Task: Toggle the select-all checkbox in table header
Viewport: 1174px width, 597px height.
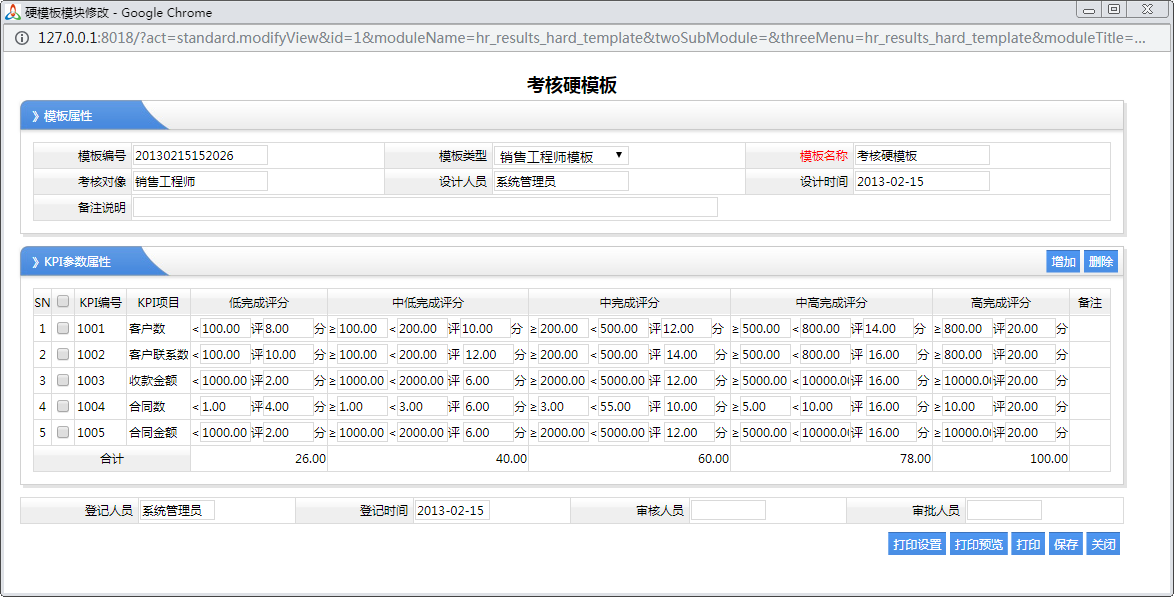Action: pyautogui.click(x=63, y=302)
